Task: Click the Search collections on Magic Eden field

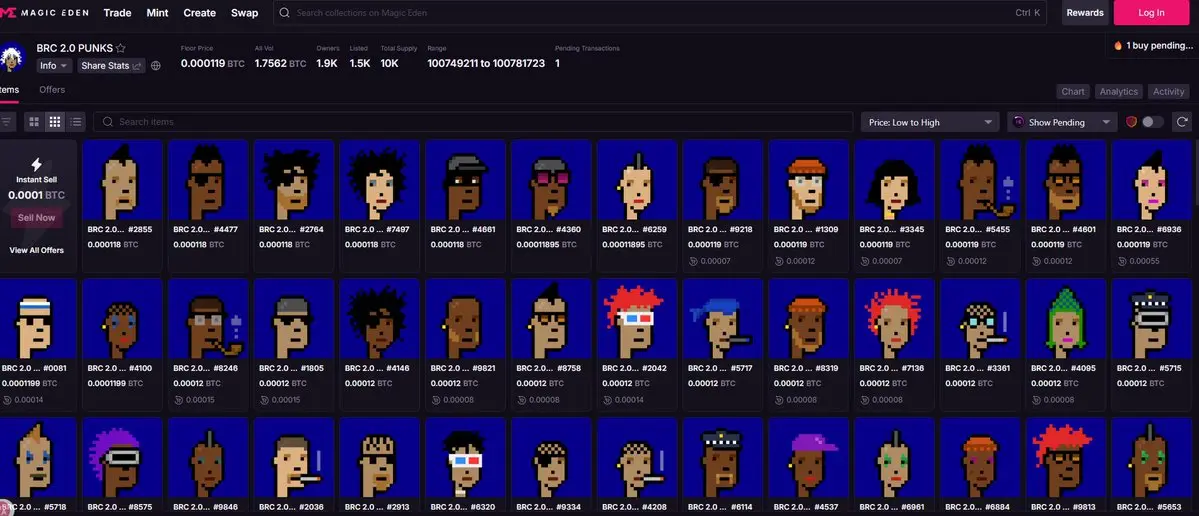Action: pos(660,13)
